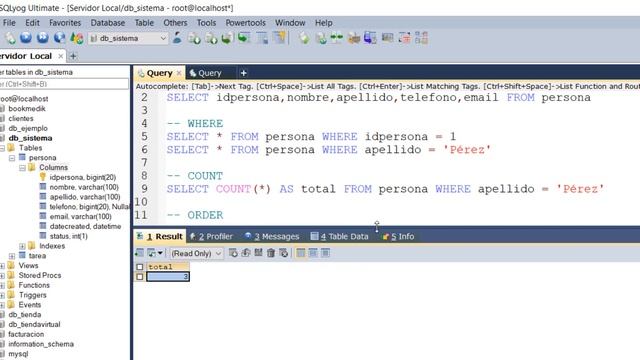The height and width of the screenshot is (360, 640).
Task: Open the Others menu
Action: pyautogui.click(x=175, y=23)
